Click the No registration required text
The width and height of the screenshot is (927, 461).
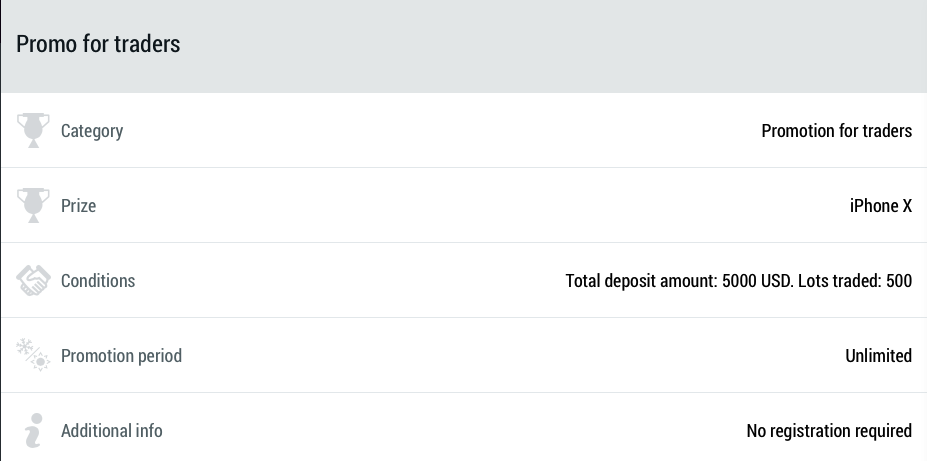(829, 431)
